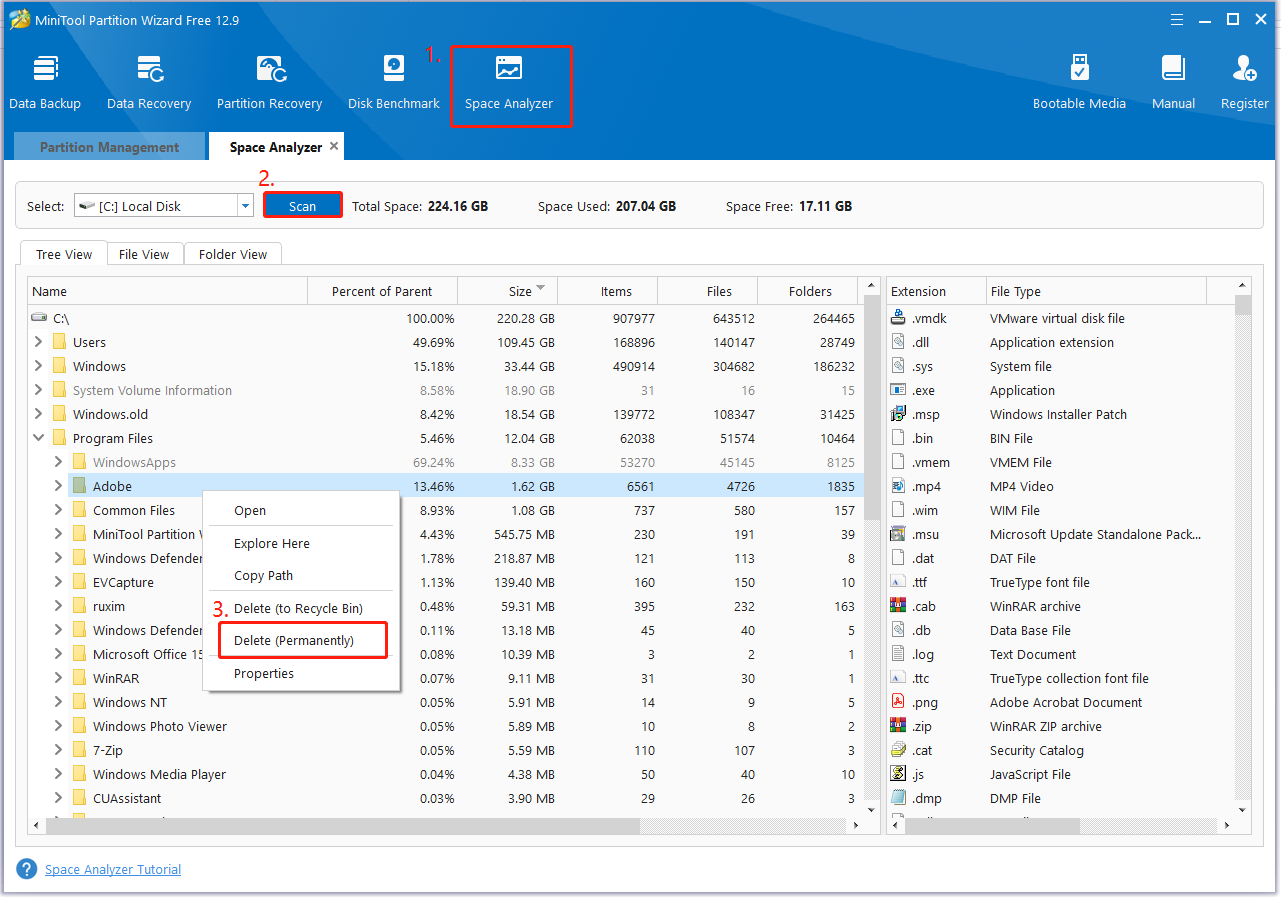Expand the EVCapture folder node
This screenshot has height=898, width=1281.
pyautogui.click(x=58, y=582)
